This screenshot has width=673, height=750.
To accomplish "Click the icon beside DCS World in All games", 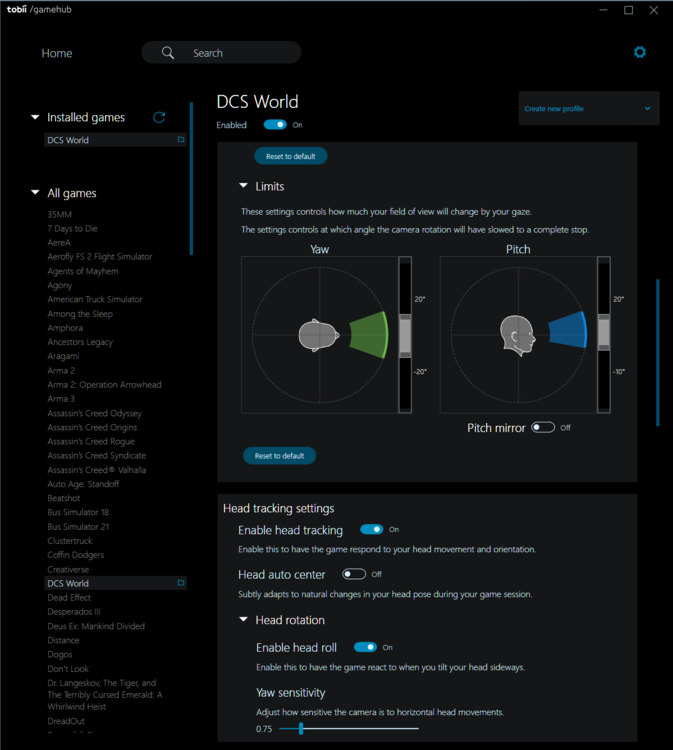I will pos(181,583).
